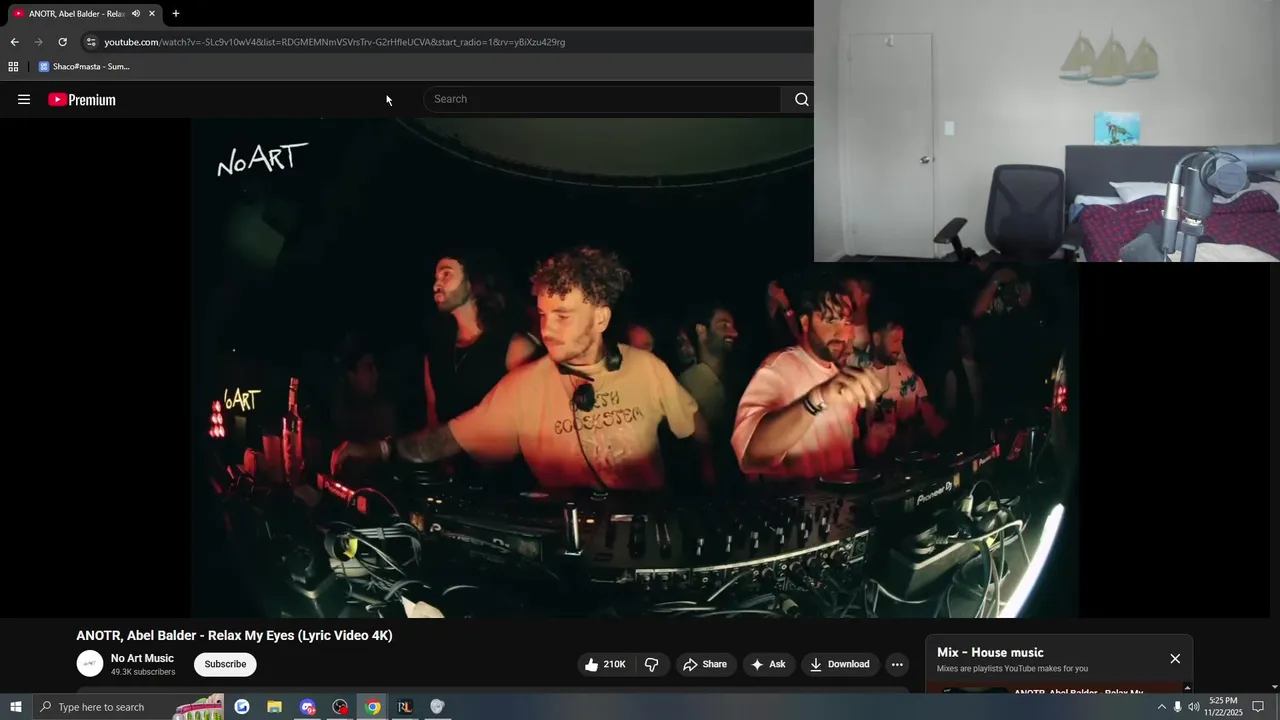Image resolution: width=1280 pixels, height=720 pixels.
Task: Like the video with thumbs up 210K
Action: point(605,664)
